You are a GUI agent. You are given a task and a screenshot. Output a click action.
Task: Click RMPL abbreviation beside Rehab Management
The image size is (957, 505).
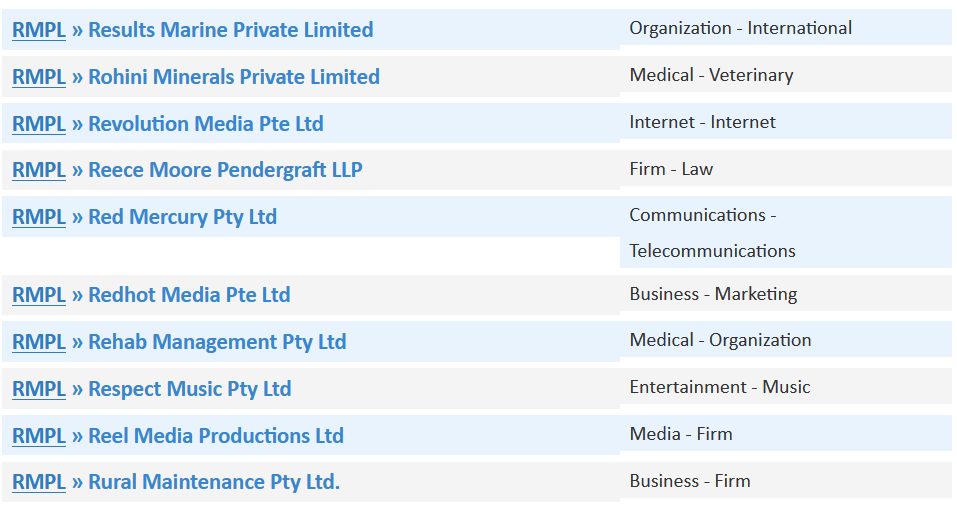(39, 342)
